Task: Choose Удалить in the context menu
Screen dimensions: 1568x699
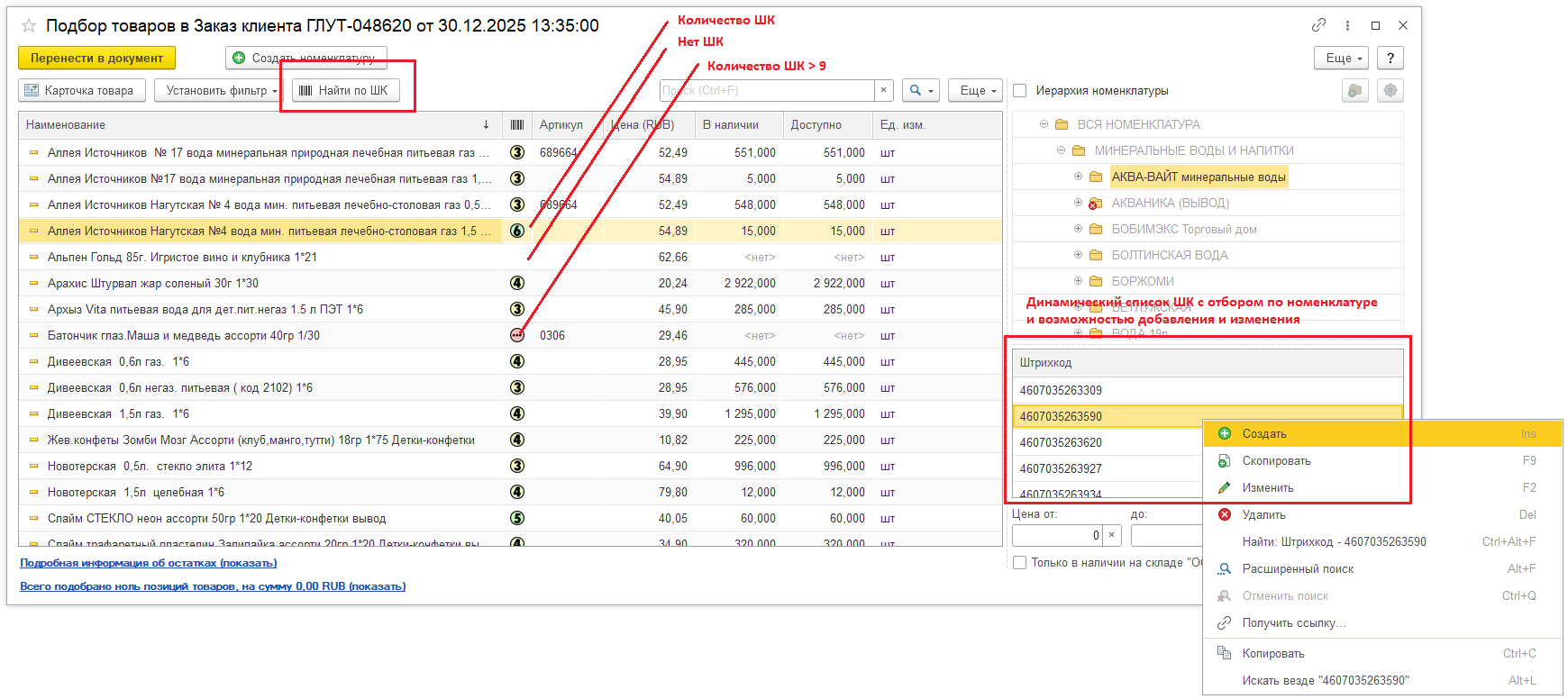Action: click(x=1382, y=514)
